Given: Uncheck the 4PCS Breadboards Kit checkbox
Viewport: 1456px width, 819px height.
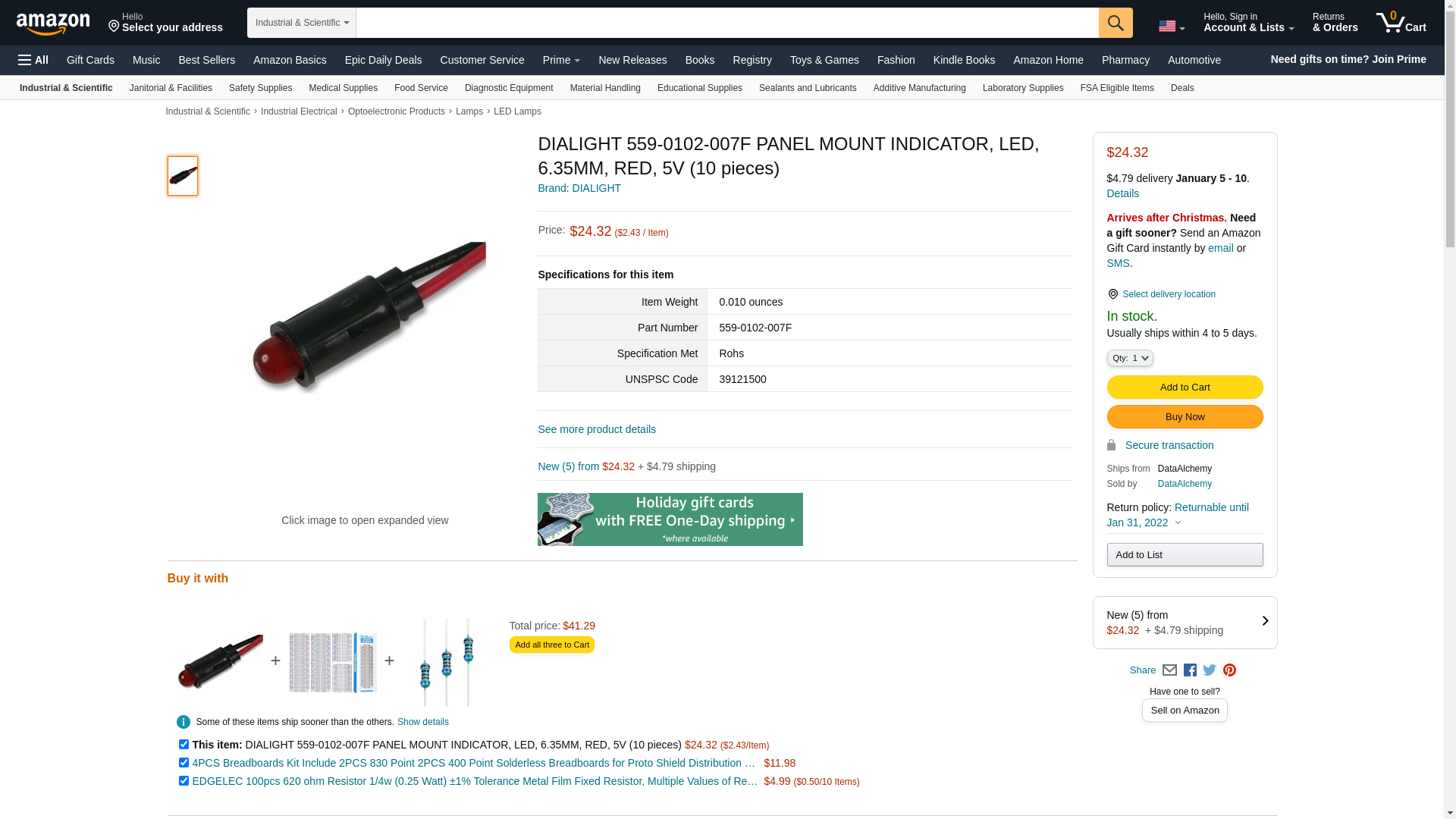Looking at the screenshot, I should click(184, 763).
